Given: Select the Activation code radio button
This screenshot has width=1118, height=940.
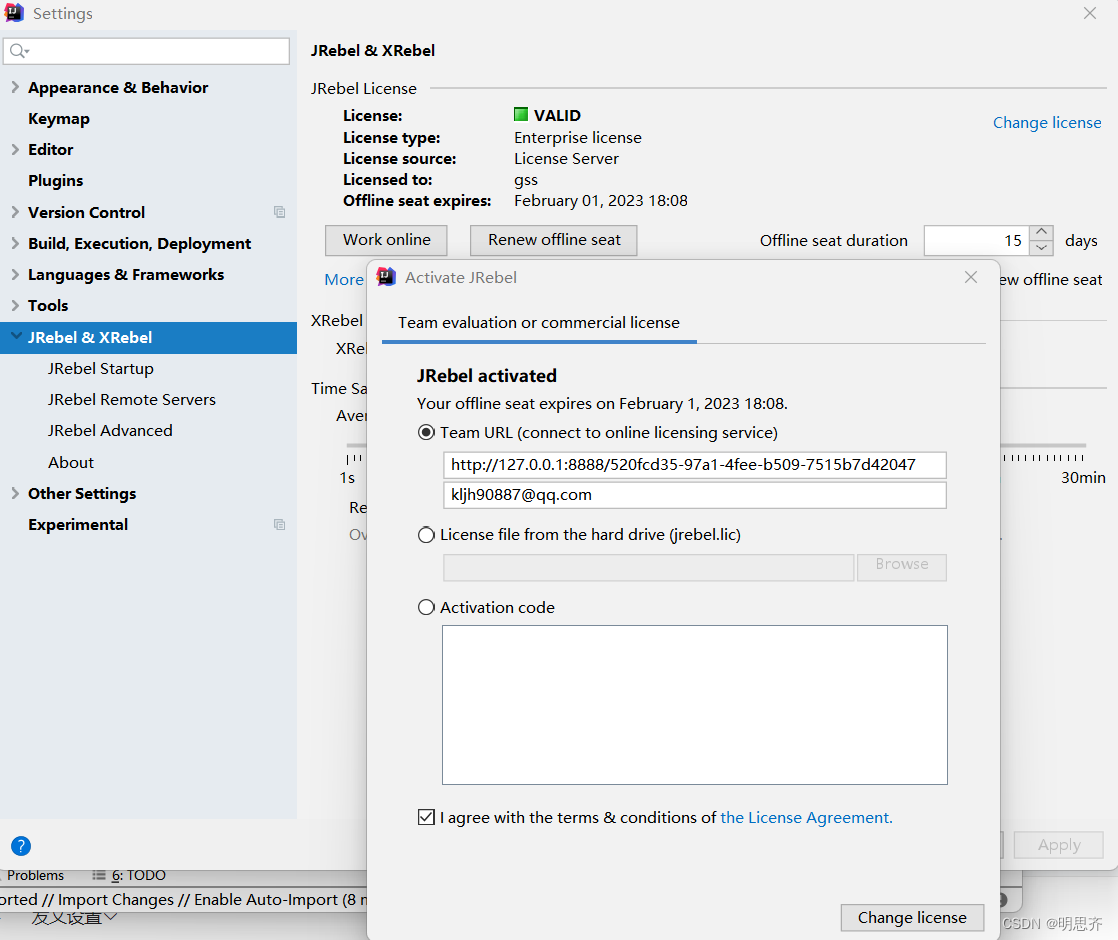Looking at the screenshot, I should coord(426,607).
